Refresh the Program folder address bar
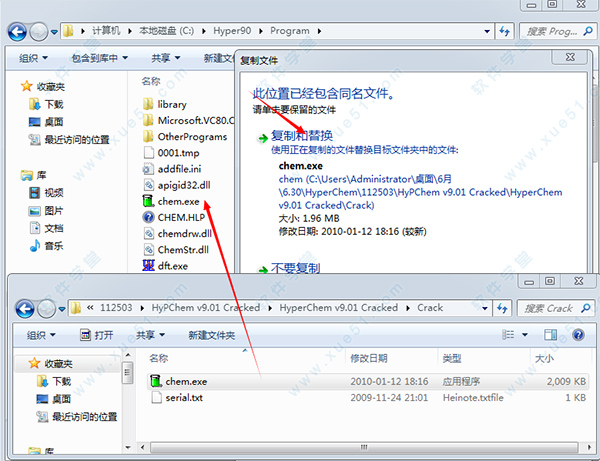The image size is (600, 461). 504,31
